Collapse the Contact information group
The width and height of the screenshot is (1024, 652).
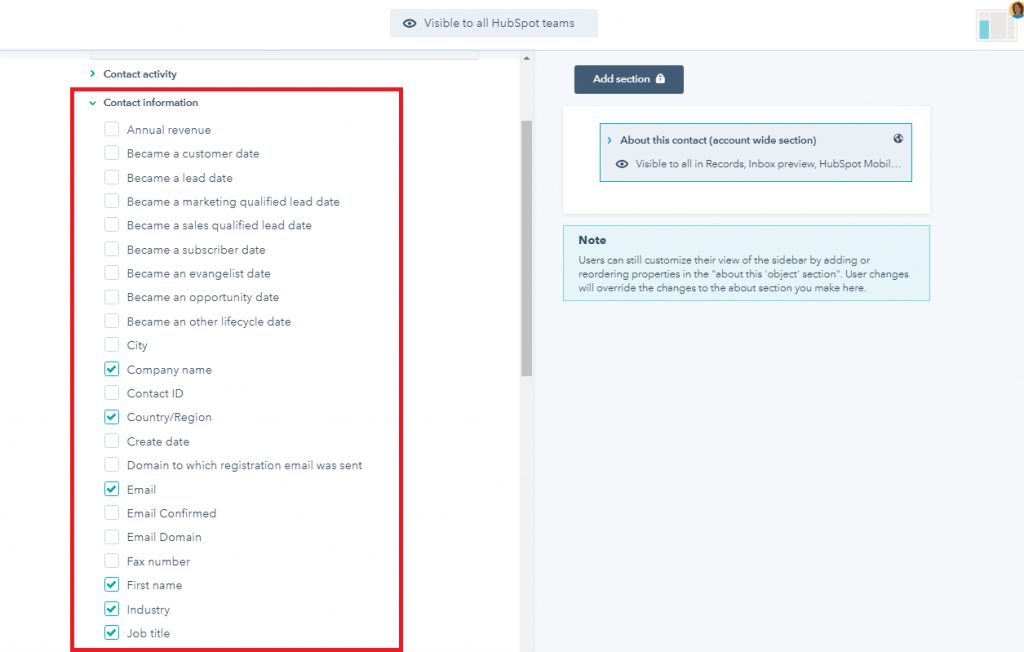click(92, 103)
